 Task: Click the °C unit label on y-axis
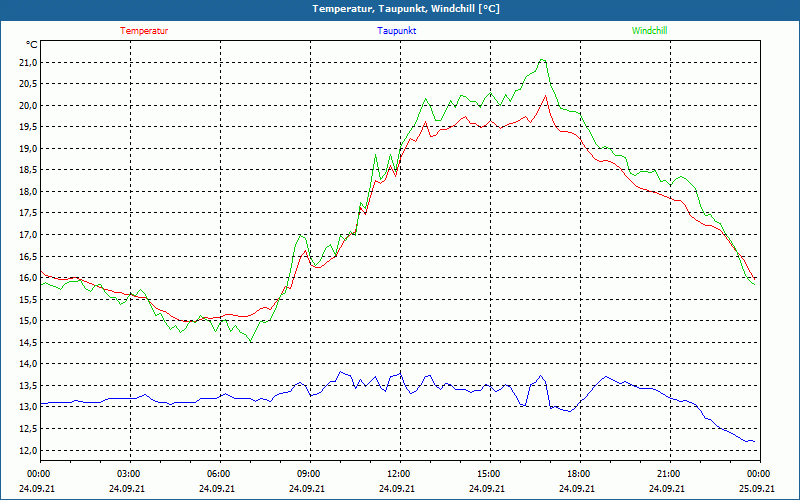32,45
